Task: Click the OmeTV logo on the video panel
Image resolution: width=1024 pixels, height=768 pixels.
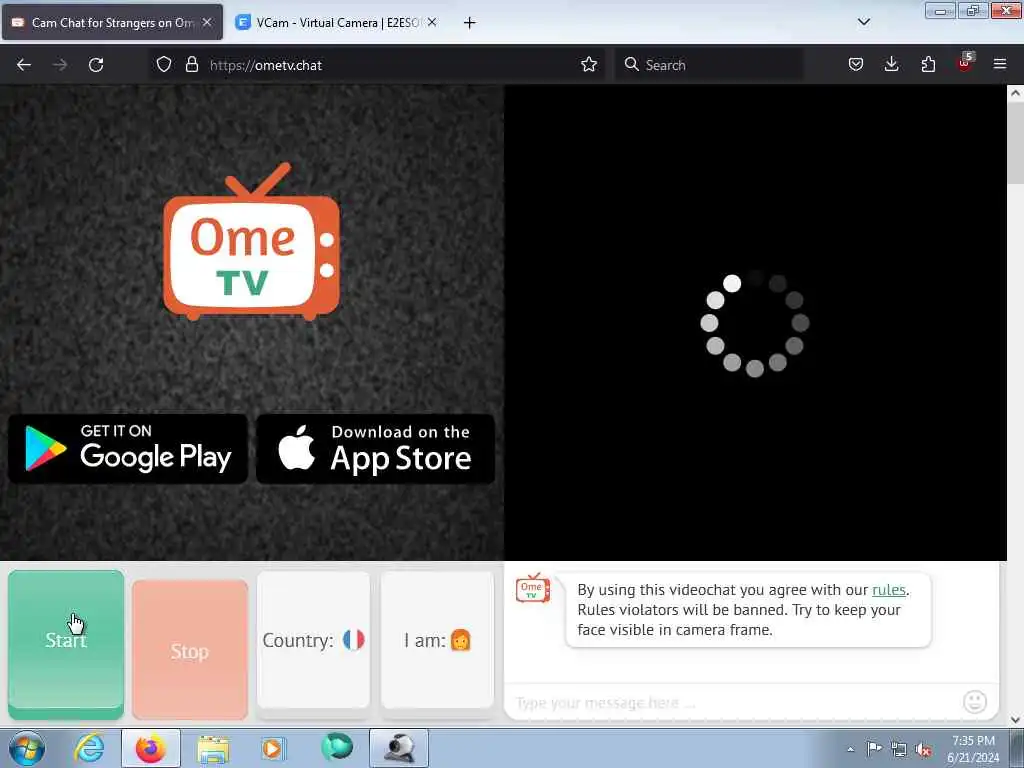Action: click(251, 242)
